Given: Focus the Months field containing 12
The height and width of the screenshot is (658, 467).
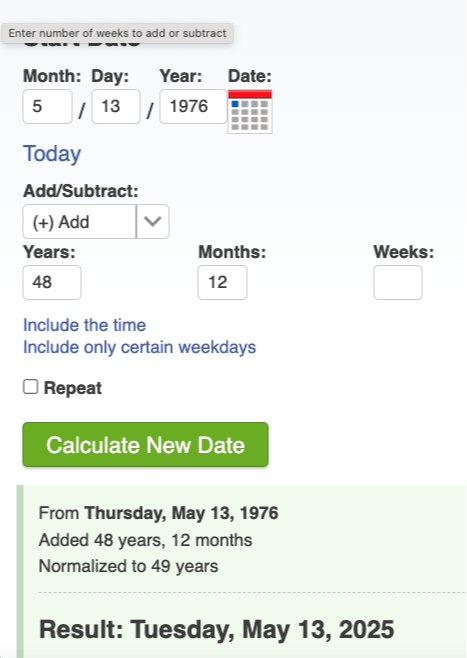Looking at the screenshot, I should coord(222,282).
